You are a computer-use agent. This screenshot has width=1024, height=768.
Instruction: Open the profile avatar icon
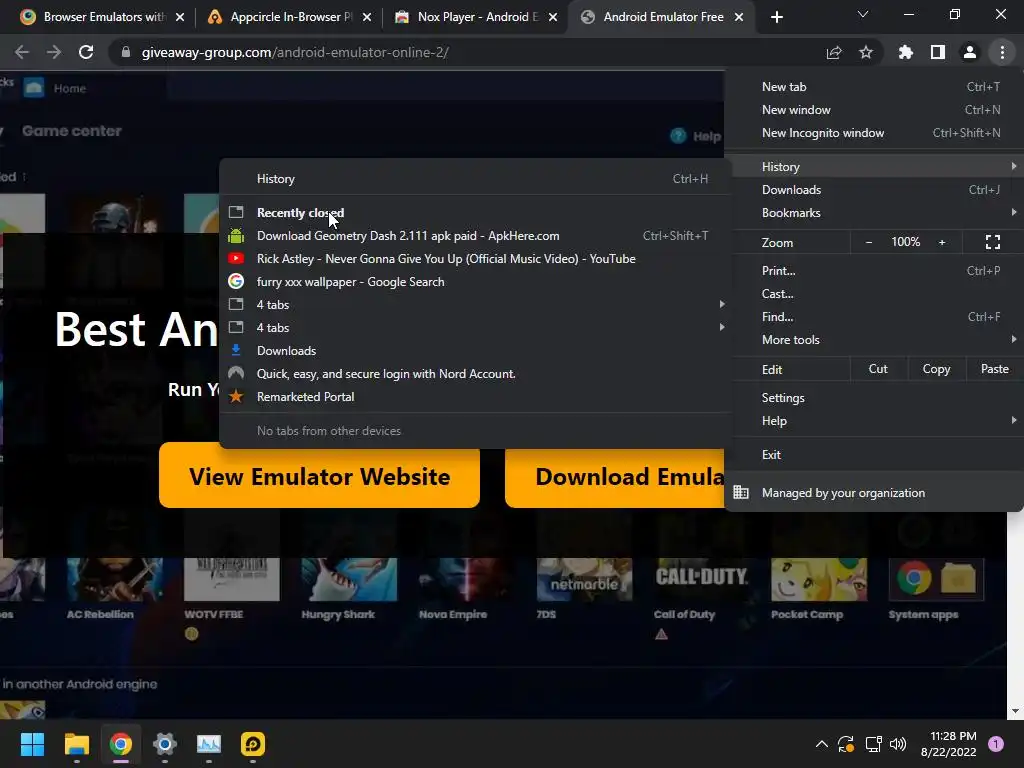(x=970, y=52)
